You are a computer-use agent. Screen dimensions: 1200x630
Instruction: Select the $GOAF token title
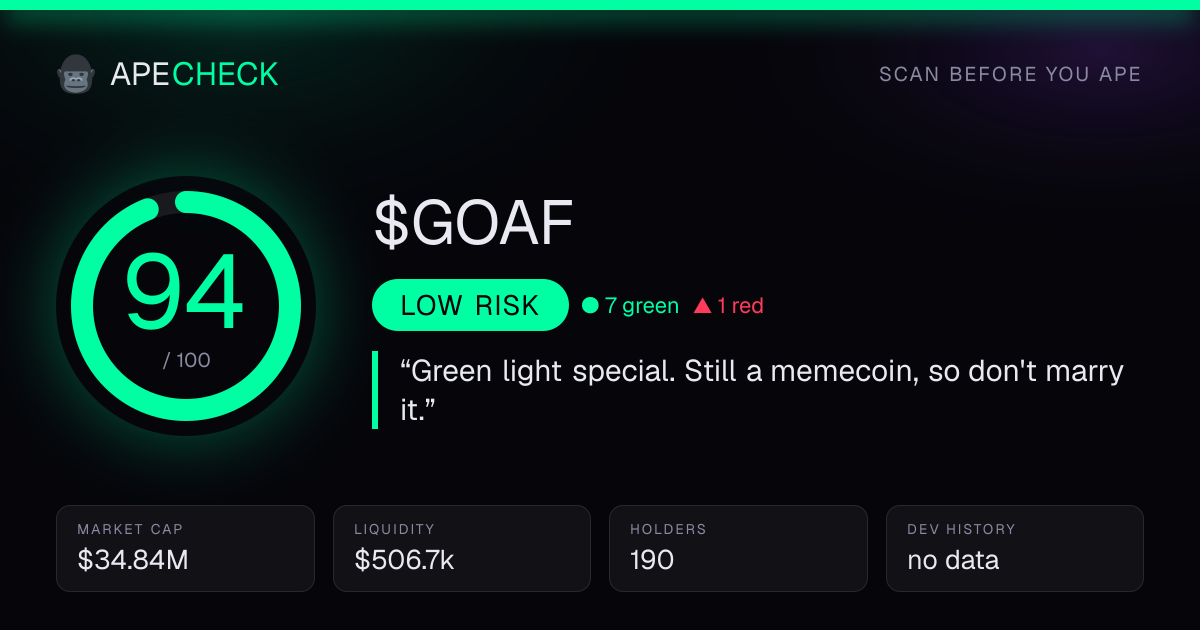click(x=473, y=224)
